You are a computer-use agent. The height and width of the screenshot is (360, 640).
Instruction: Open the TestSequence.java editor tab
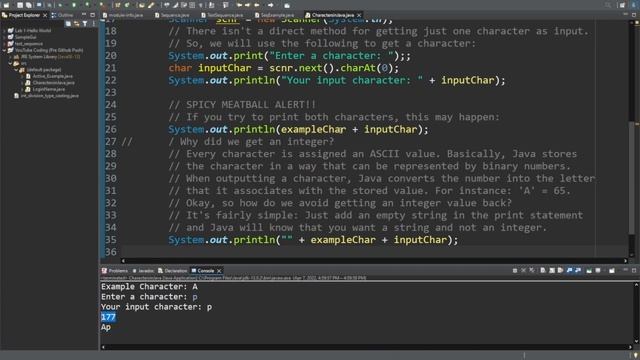click(x=222, y=15)
